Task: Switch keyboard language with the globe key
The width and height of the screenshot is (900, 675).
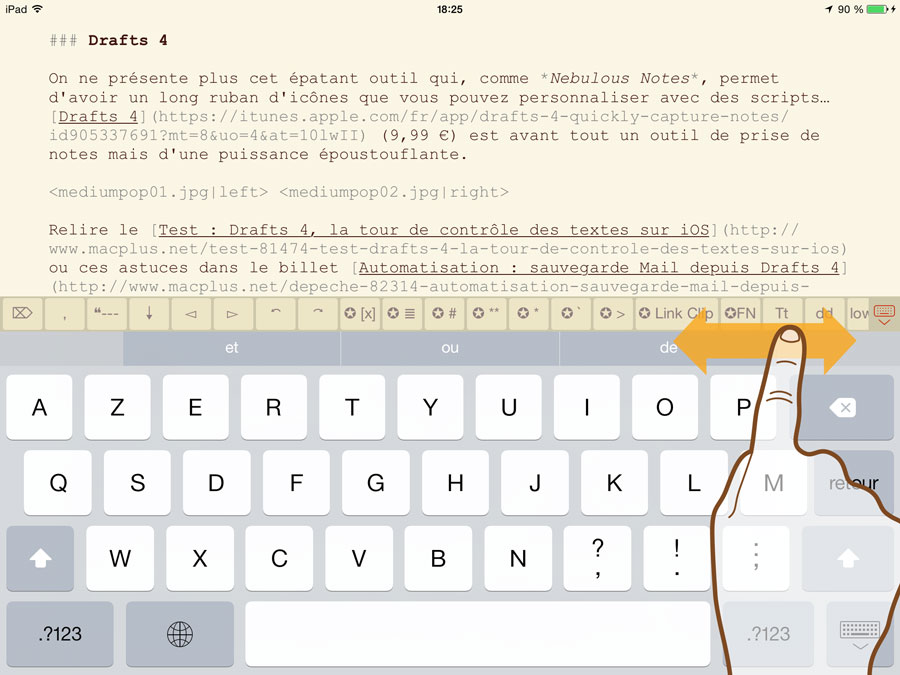Action: coord(180,634)
